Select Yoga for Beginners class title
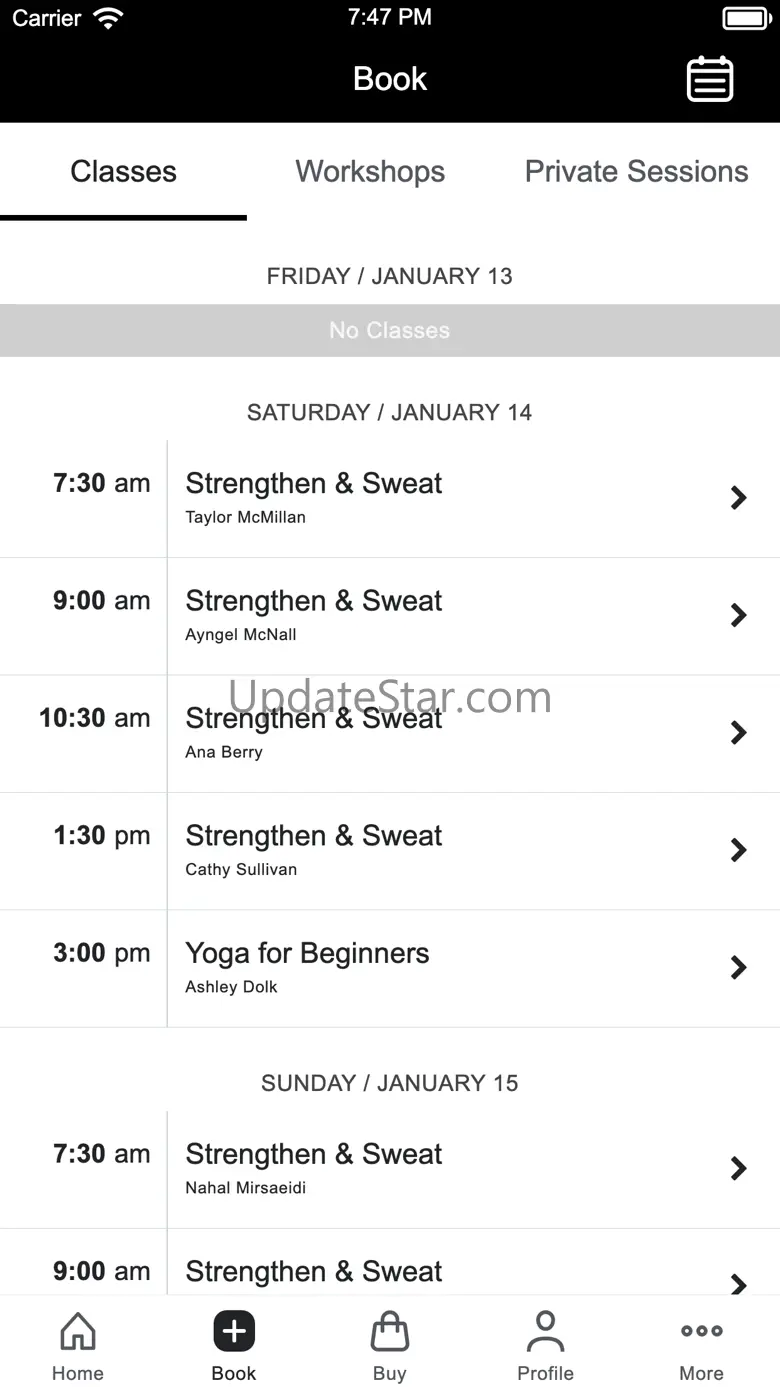This screenshot has width=780, height=1387. [307, 954]
